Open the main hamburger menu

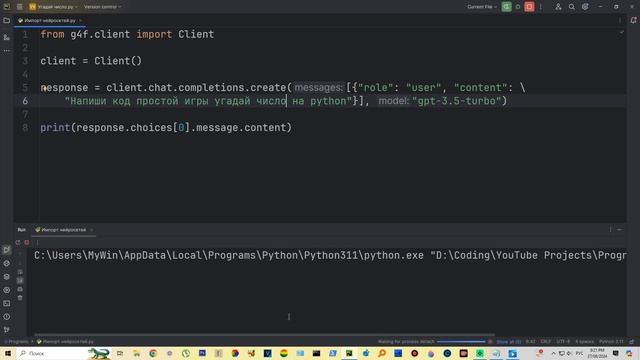pyautogui.click(x=20, y=7)
